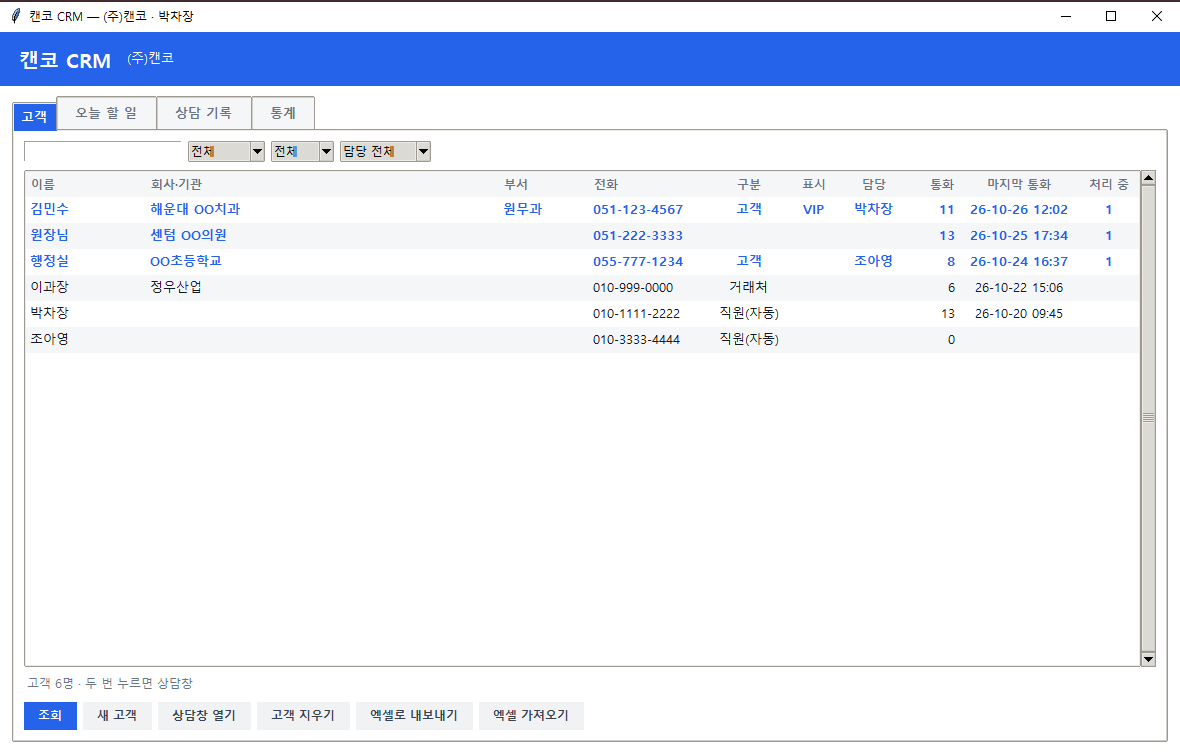Select the 이과장 customer row
Screen dimensions: 1180x752
[x=582, y=288]
